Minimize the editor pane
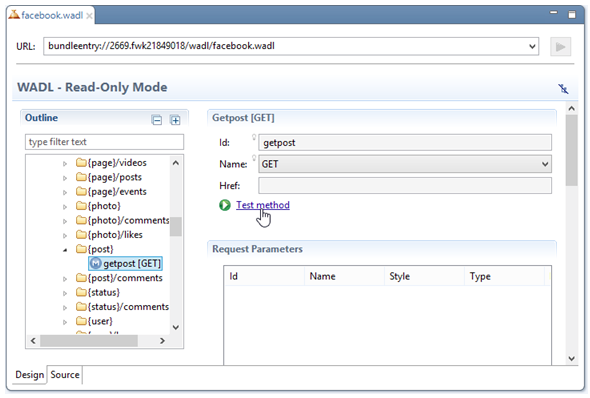This screenshot has width=590, height=398. coord(554,13)
